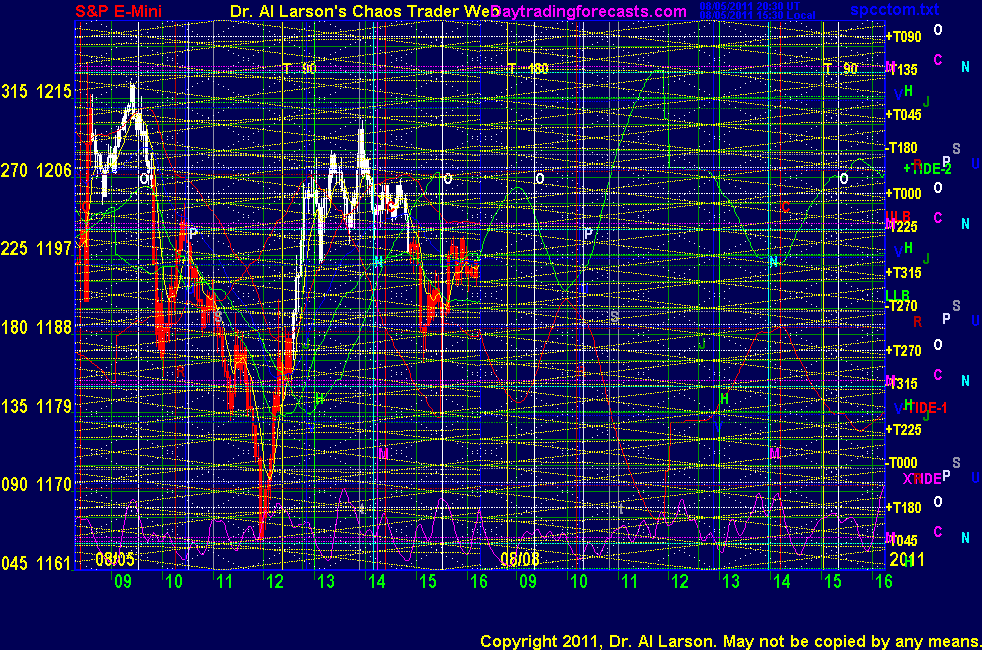Click the copyright notice text at bottom
This screenshot has width=982, height=650.
(728, 640)
